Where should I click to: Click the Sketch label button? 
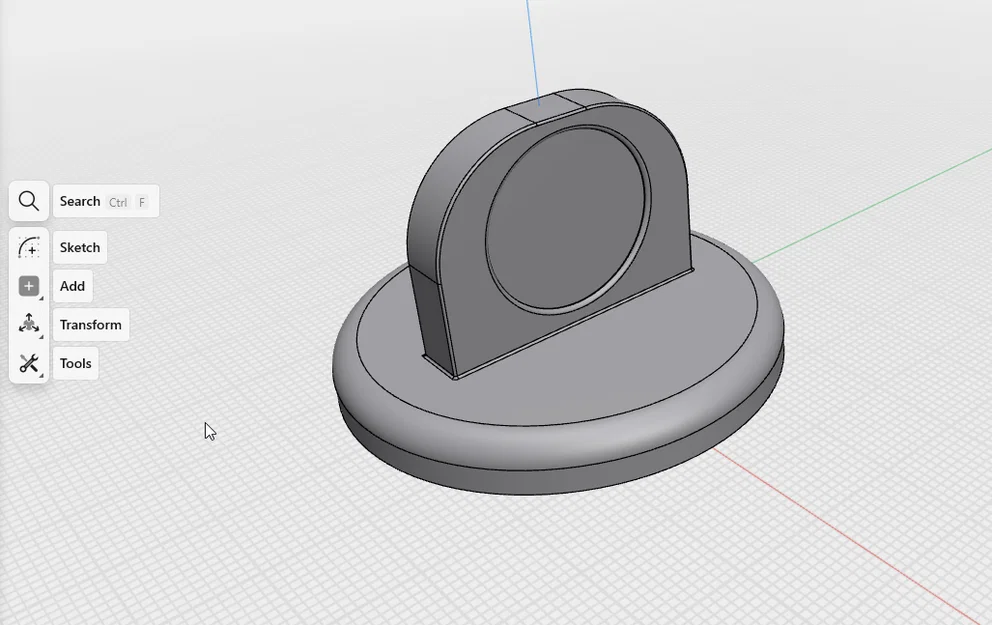point(80,247)
